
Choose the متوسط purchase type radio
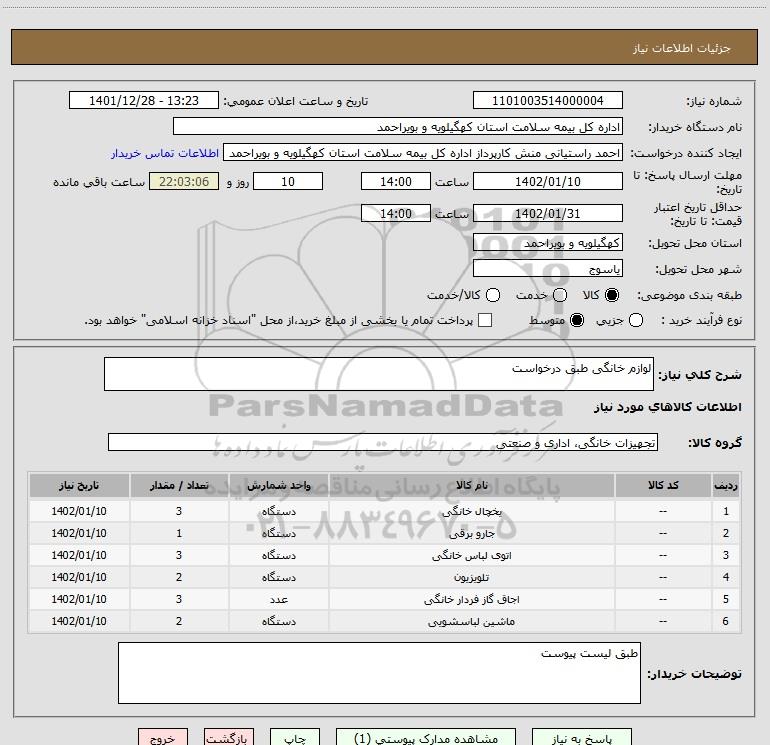[577, 320]
